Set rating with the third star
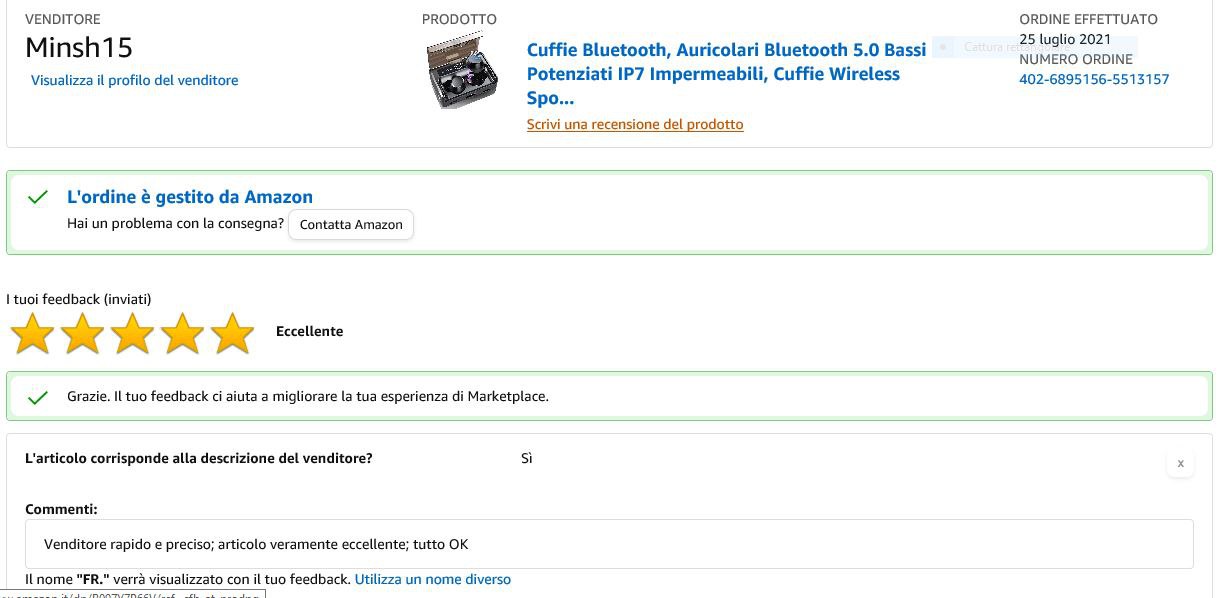The image size is (1217, 598). [x=132, y=333]
